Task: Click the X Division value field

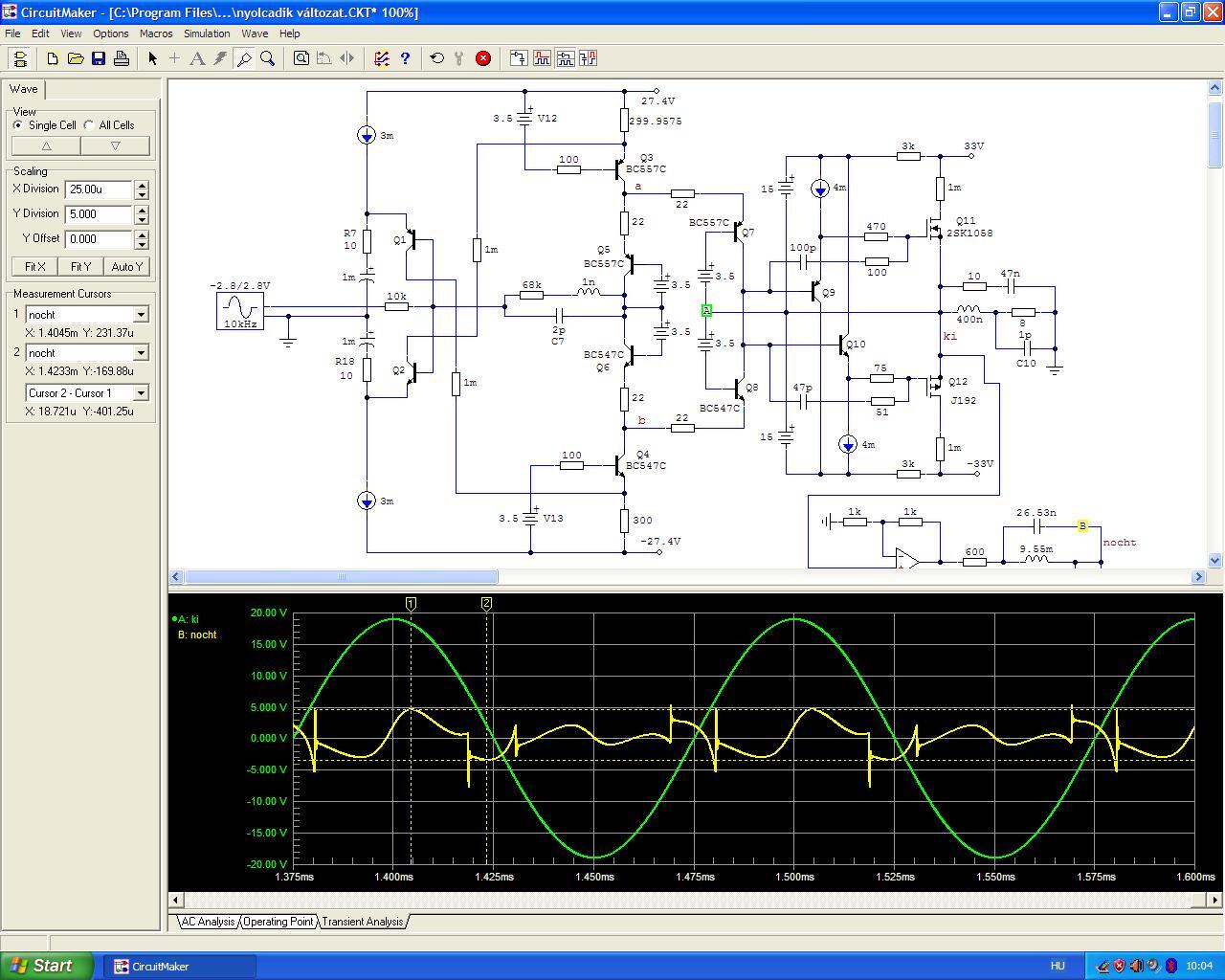Action: (x=99, y=189)
